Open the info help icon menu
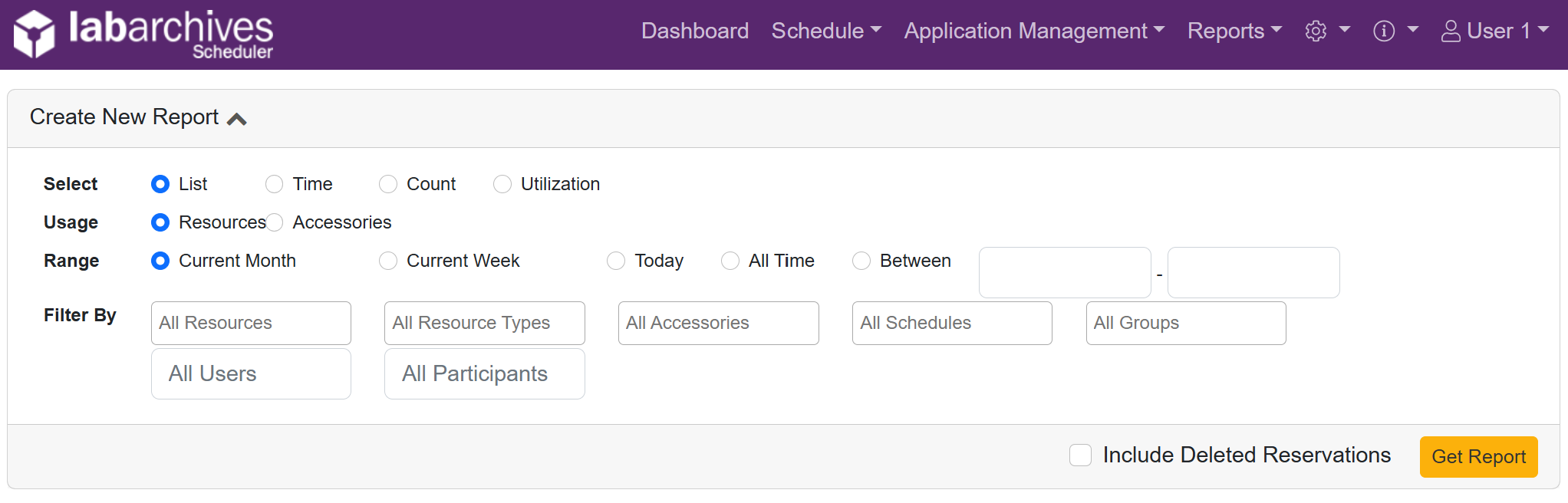The image size is (1568, 503). coord(1395,31)
